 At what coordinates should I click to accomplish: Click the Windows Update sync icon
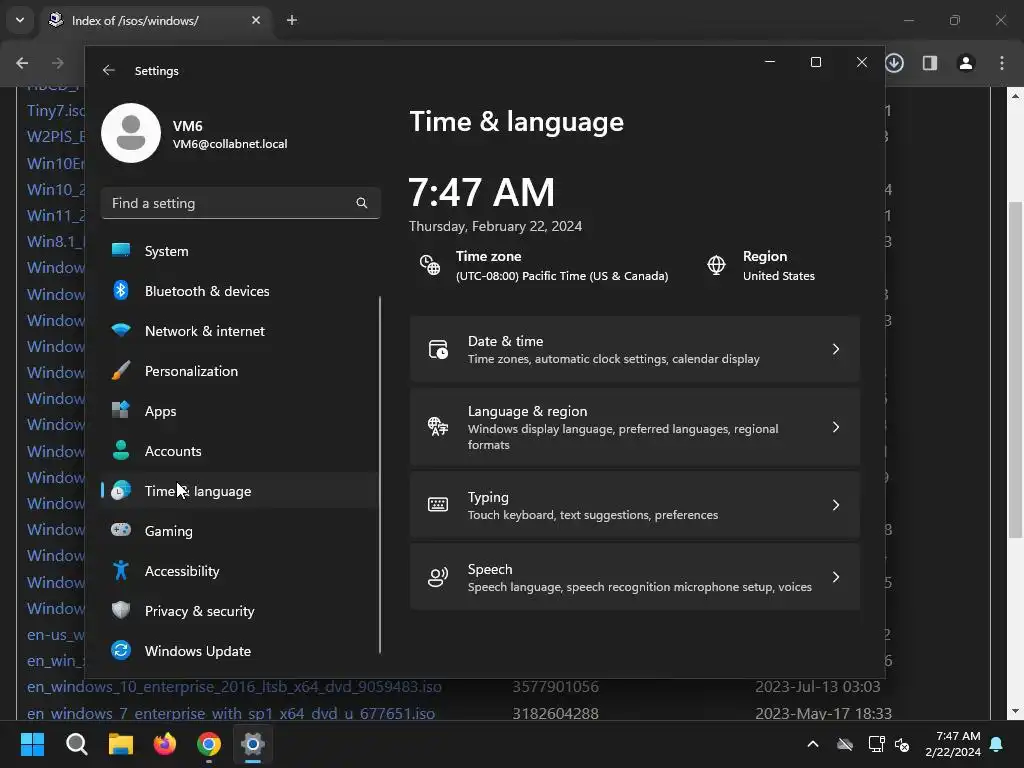121,650
